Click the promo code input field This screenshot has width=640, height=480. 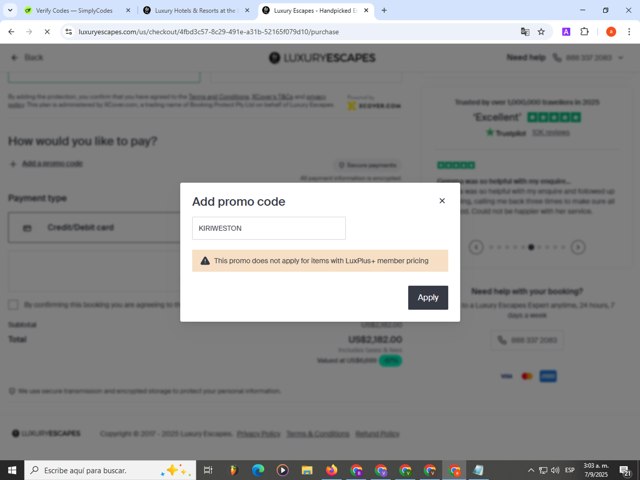click(269, 228)
